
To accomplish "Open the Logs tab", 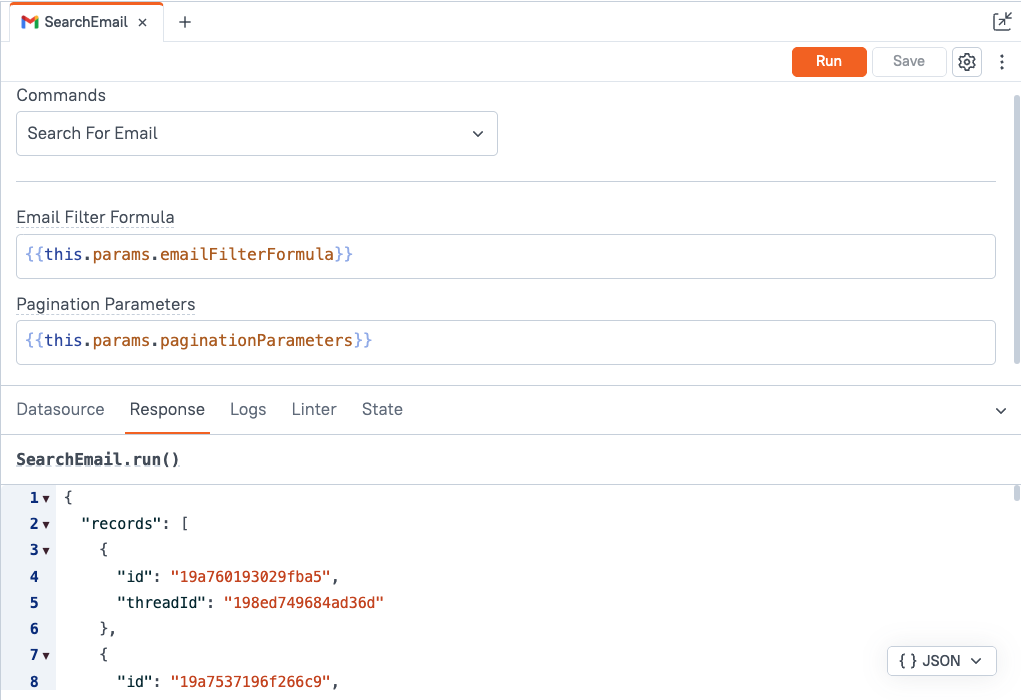I will point(248,410).
